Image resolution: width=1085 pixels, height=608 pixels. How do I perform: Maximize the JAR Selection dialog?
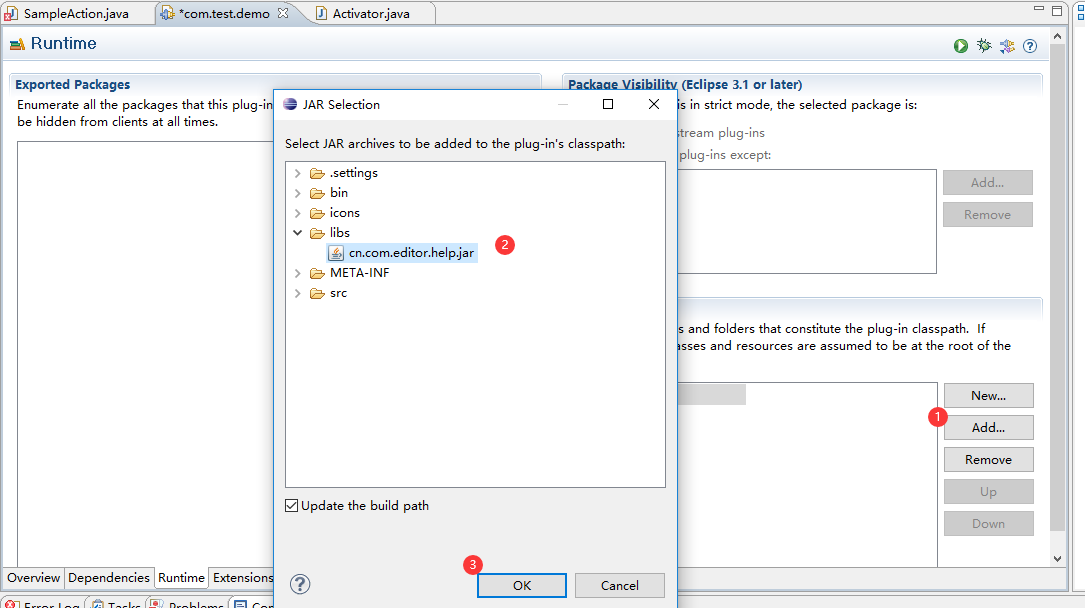click(x=608, y=104)
